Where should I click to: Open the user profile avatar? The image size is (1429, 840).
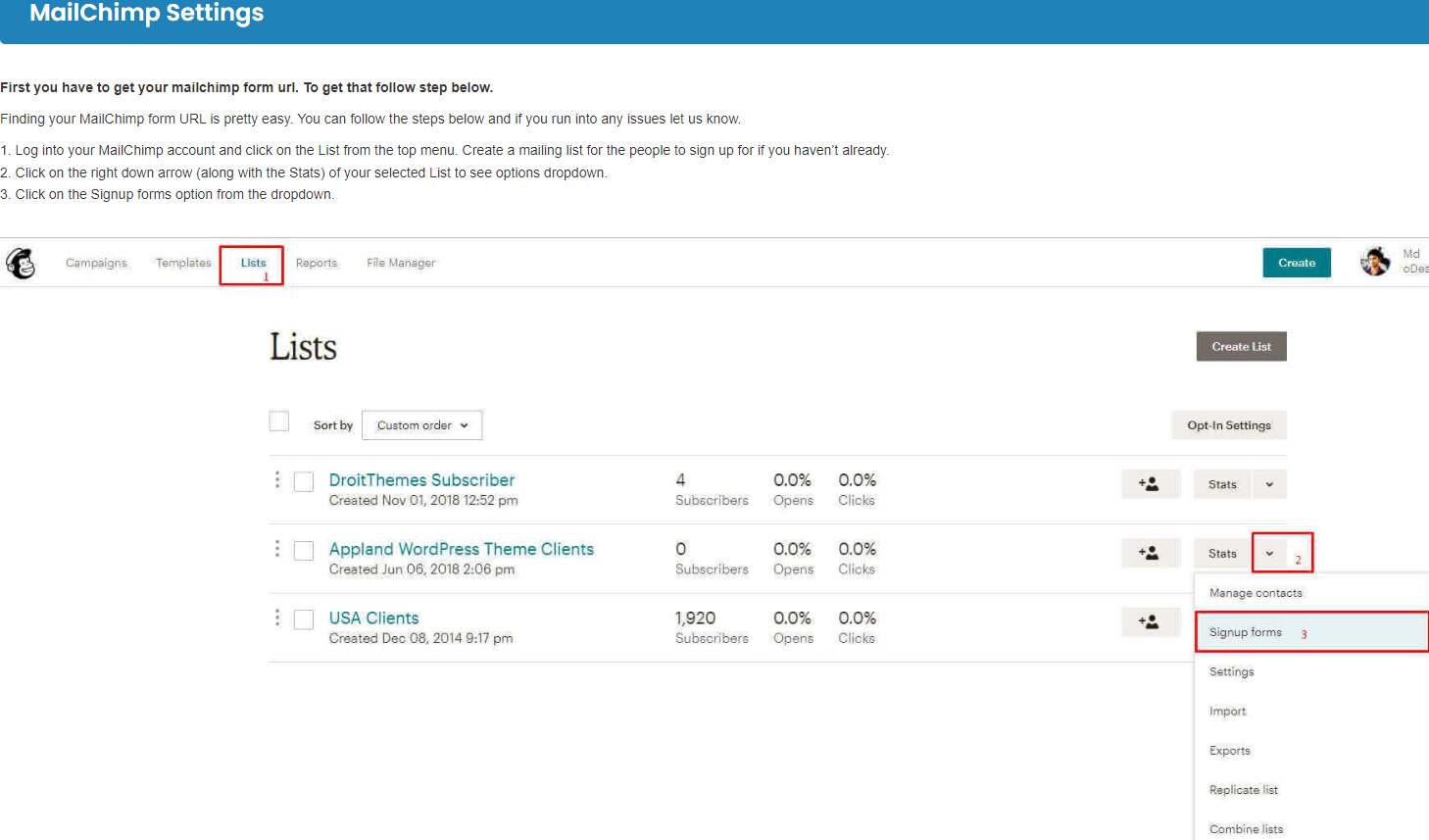[1375, 262]
